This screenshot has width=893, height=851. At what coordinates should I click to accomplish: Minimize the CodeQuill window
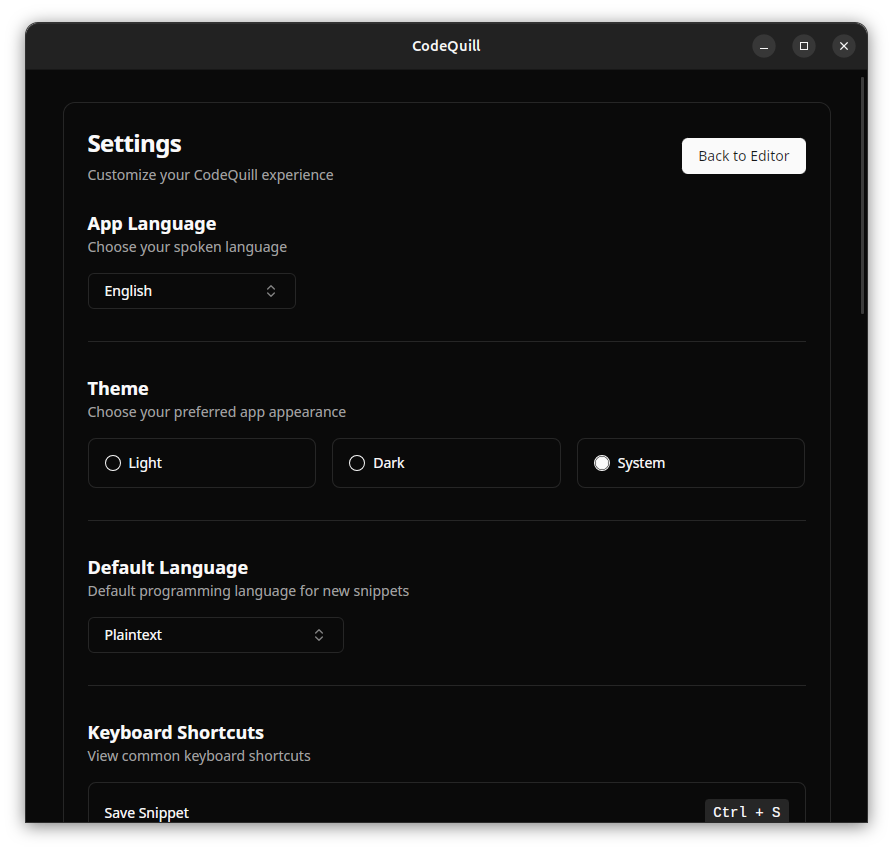[763, 46]
